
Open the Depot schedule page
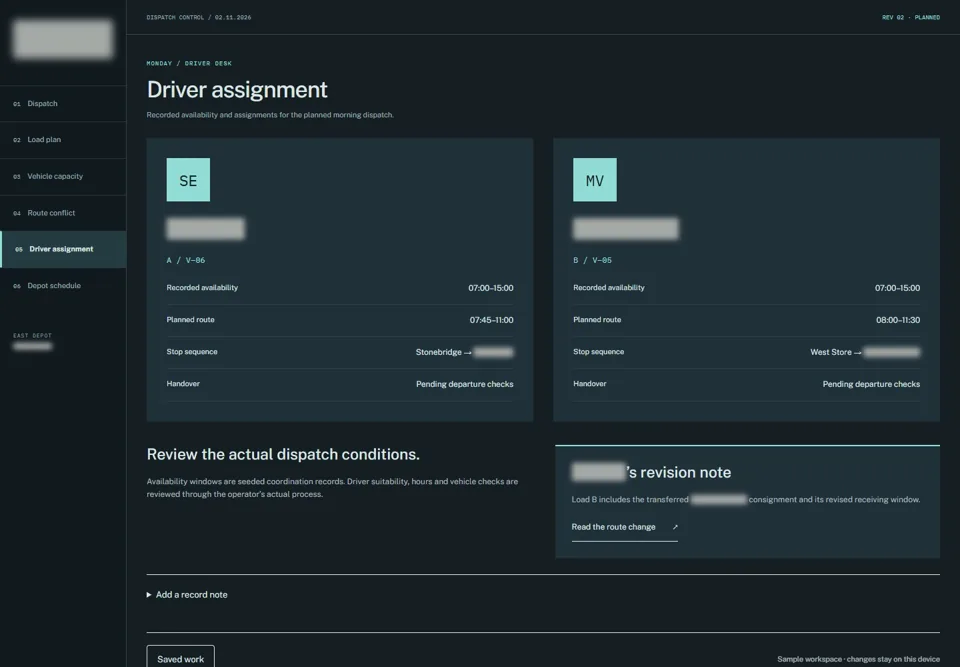pos(63,285)
